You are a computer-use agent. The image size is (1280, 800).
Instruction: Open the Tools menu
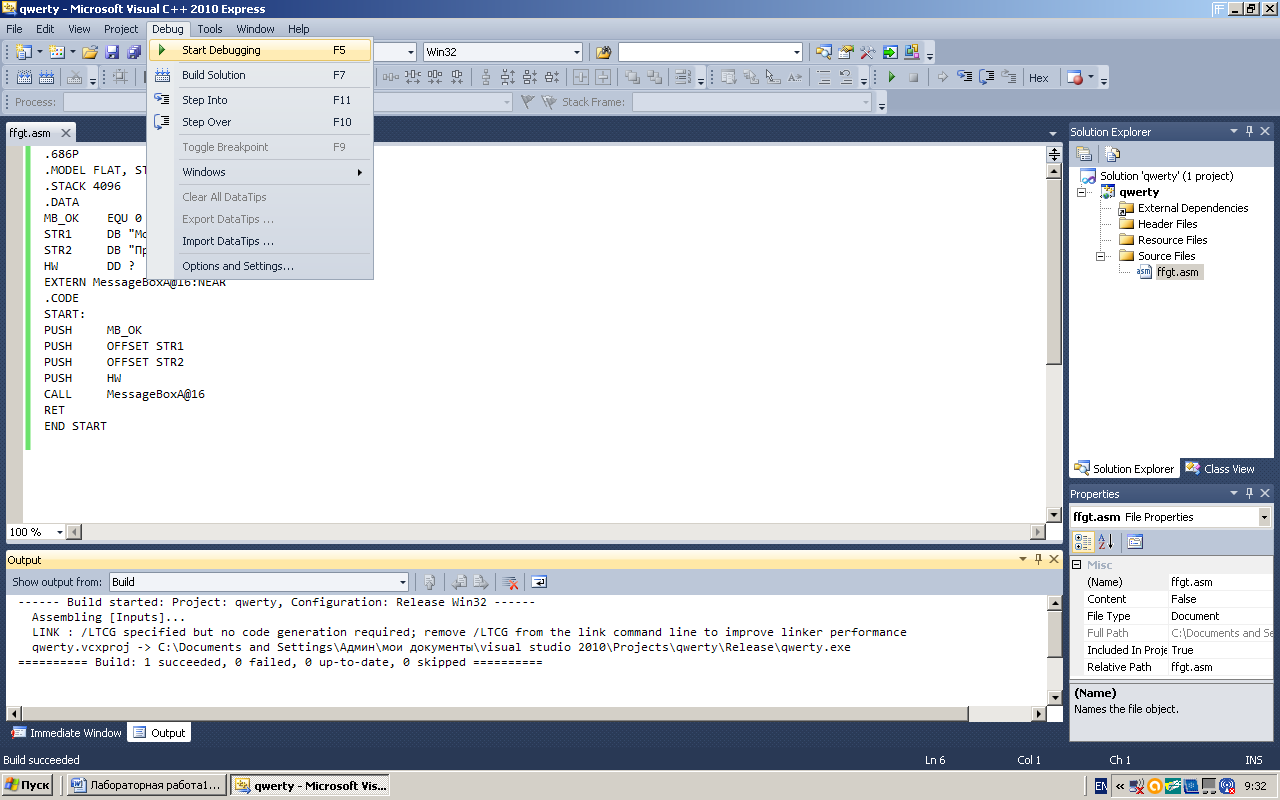(210, 29)
